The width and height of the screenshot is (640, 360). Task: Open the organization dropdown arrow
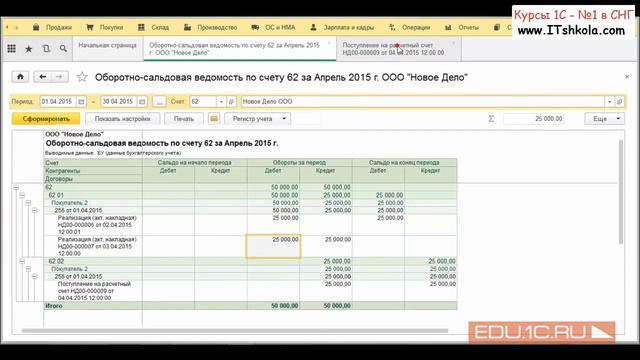coord(609,102)
